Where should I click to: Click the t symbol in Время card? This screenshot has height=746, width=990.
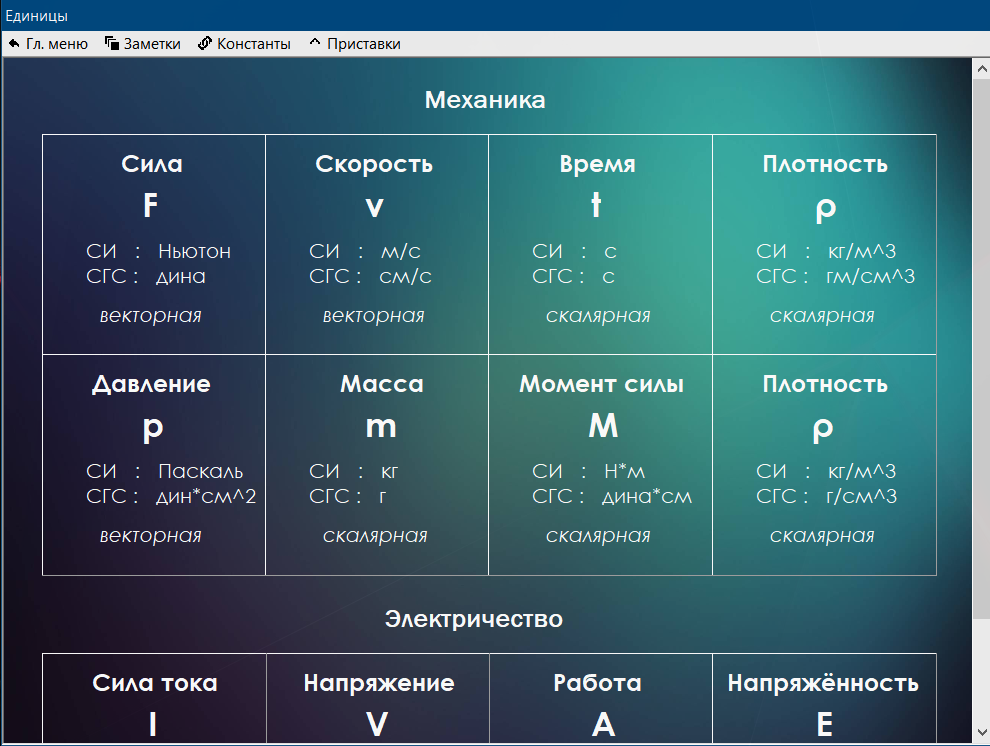(595, 204)
